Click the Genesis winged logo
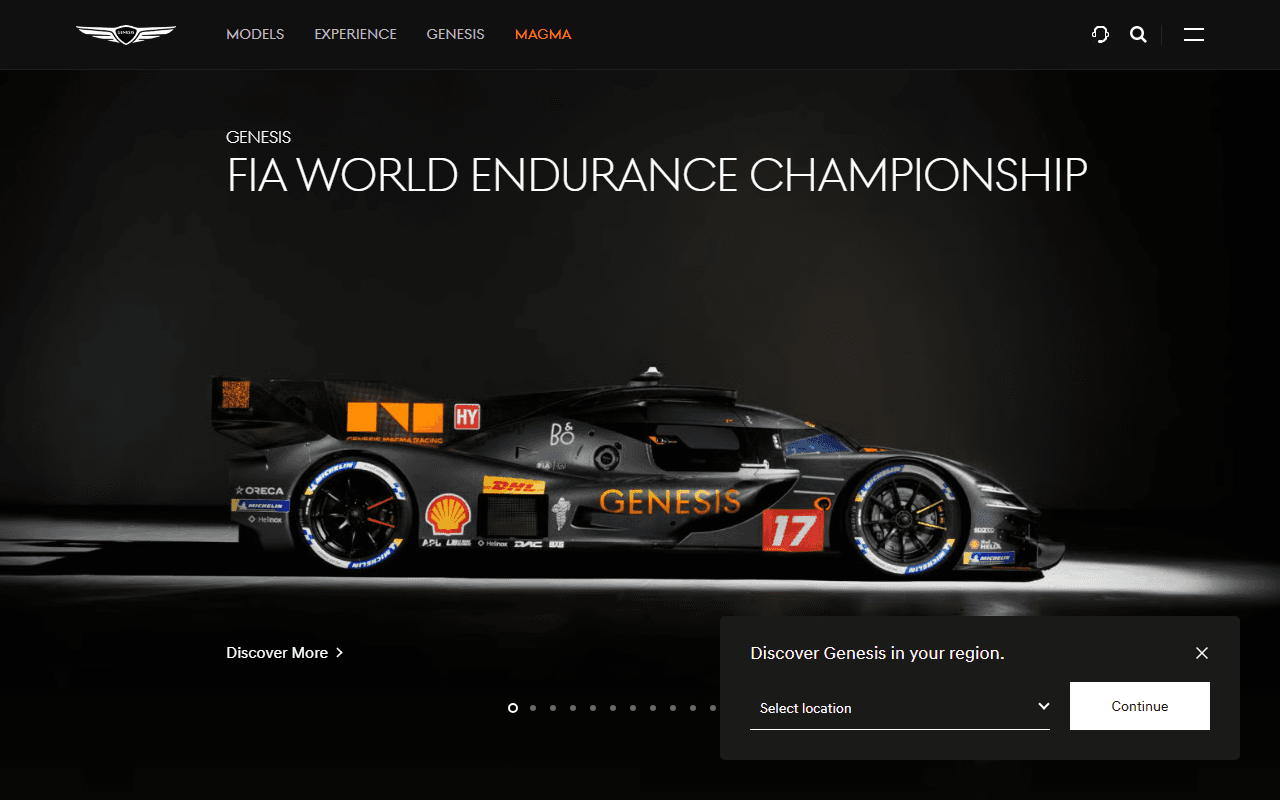 pos(126,34)
